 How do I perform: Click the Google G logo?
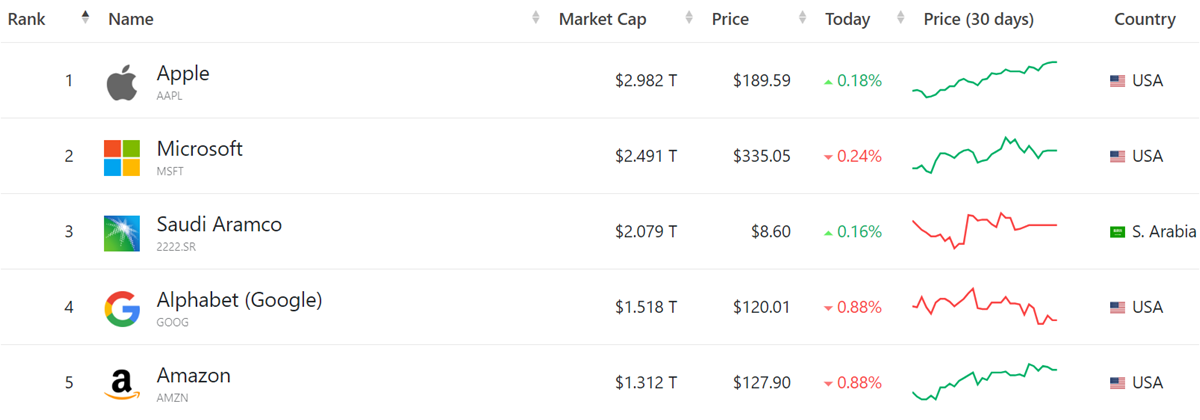122,308
